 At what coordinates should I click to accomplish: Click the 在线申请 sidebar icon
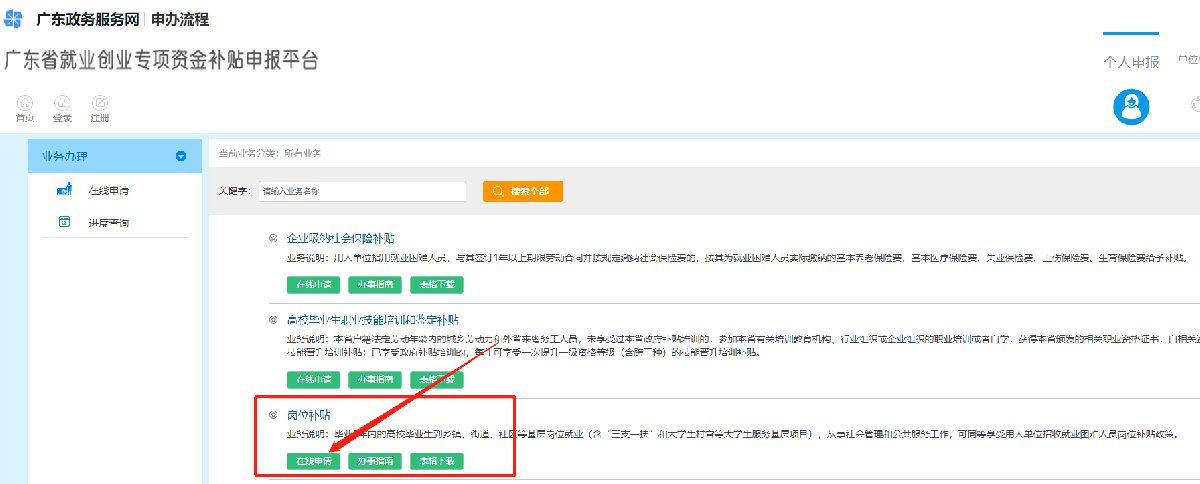[65, 189]
